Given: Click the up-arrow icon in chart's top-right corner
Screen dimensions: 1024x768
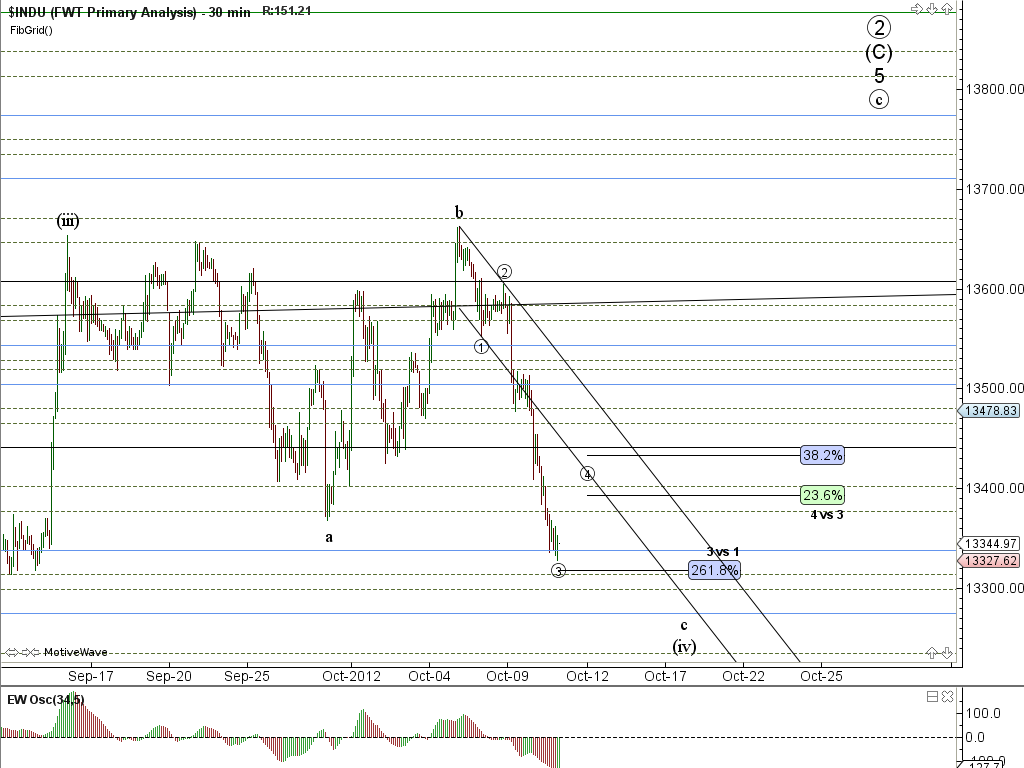Looking at the screenshot, I should [946, 8].
